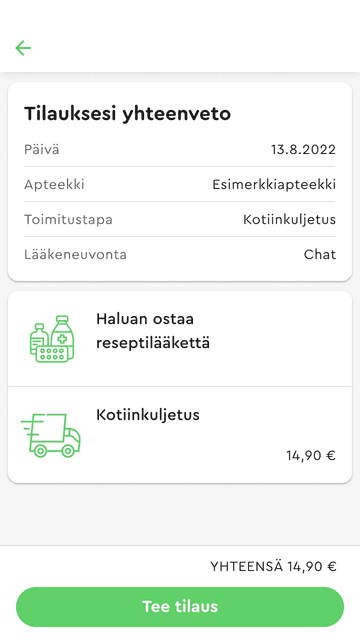Click the medicine bottles and pills icon
This screenshot has width=360, height=640.
pyautogui.click(x=52, y=339)
